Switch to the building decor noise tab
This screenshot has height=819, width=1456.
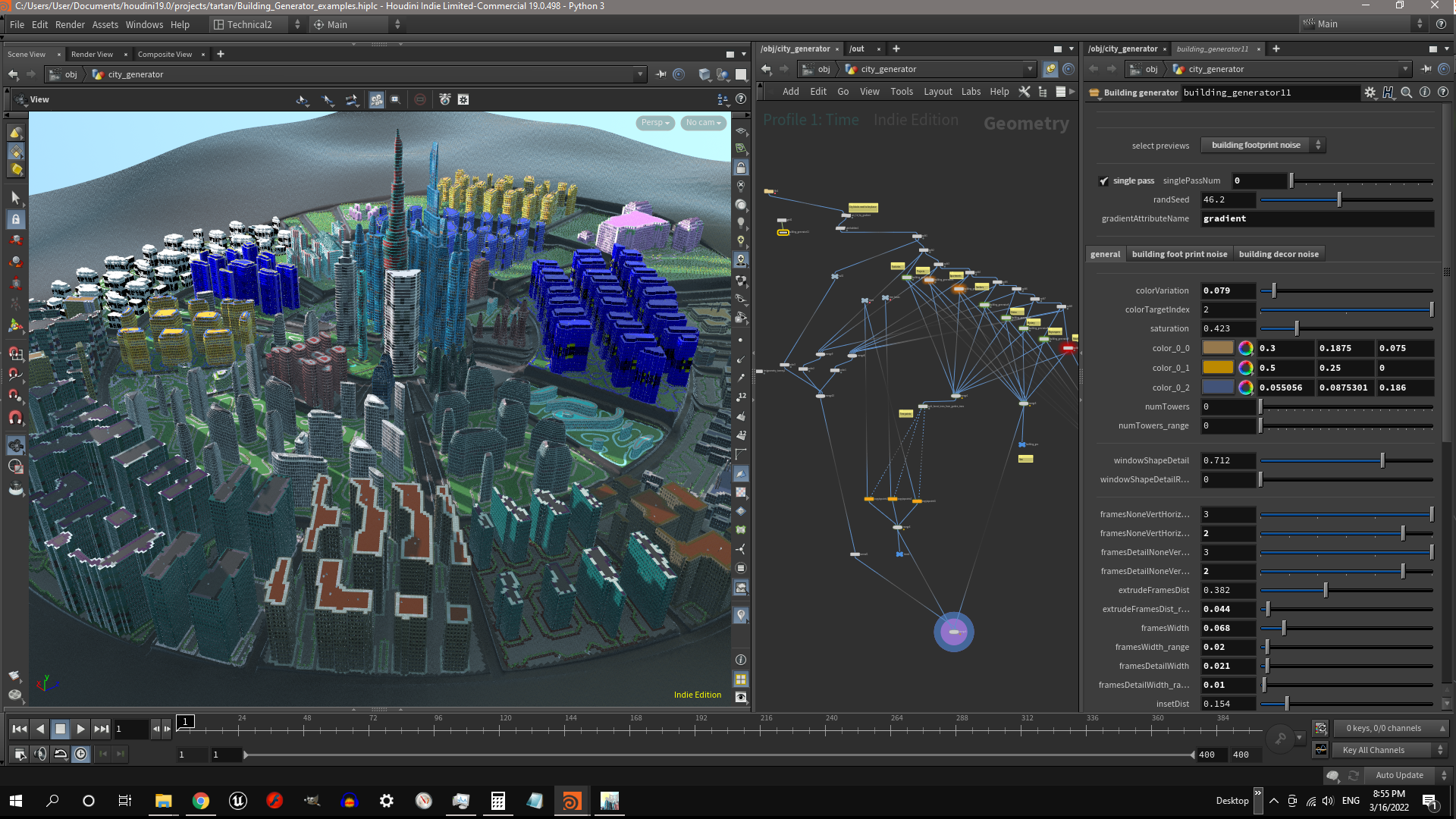(1279, 253)
